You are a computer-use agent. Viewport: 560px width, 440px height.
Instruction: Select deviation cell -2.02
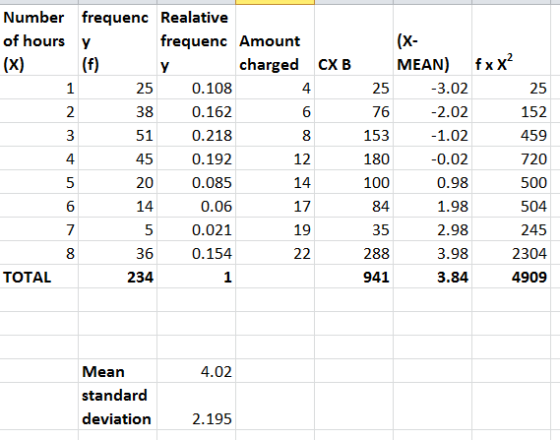(x=432, y=111)
